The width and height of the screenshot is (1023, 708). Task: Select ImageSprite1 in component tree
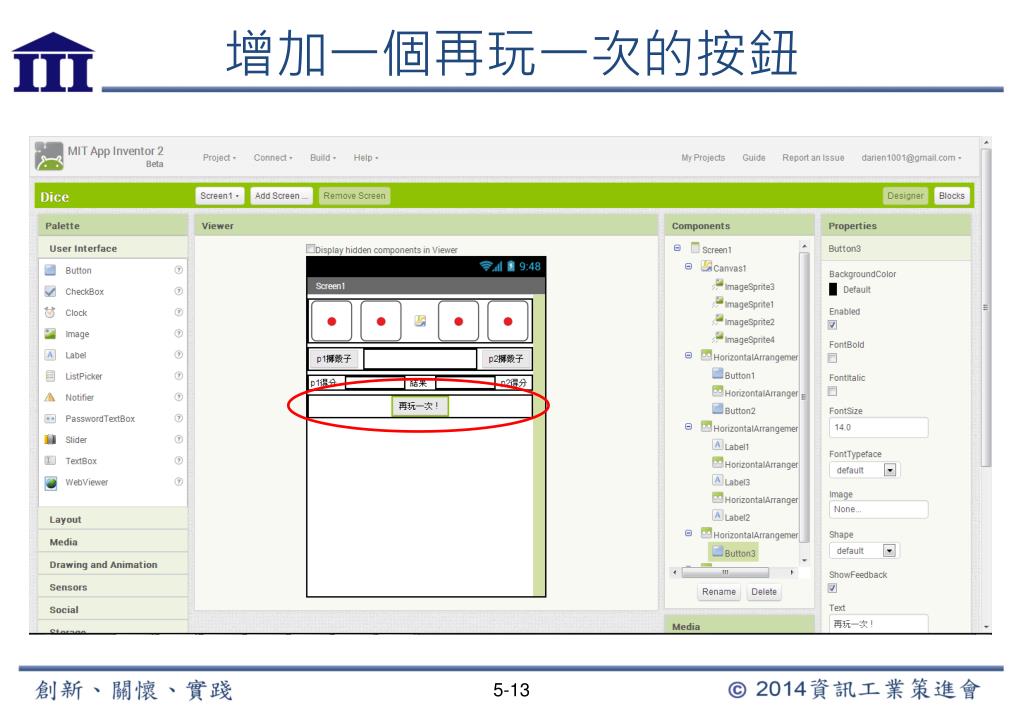pos(749,305)
